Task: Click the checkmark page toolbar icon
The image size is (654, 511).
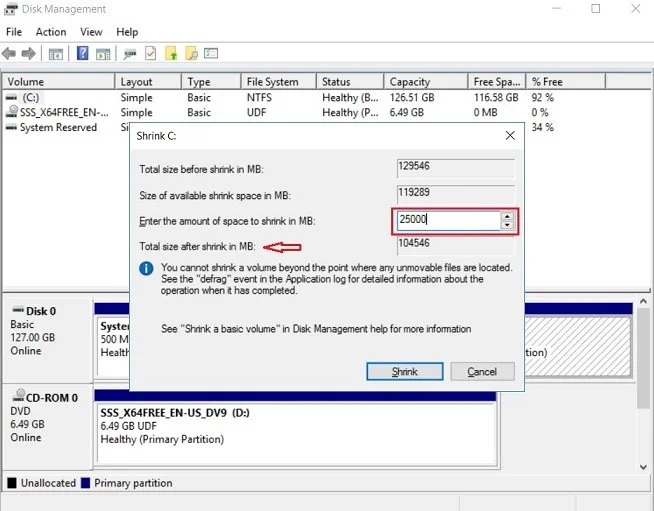Action: tap(151, 53)
